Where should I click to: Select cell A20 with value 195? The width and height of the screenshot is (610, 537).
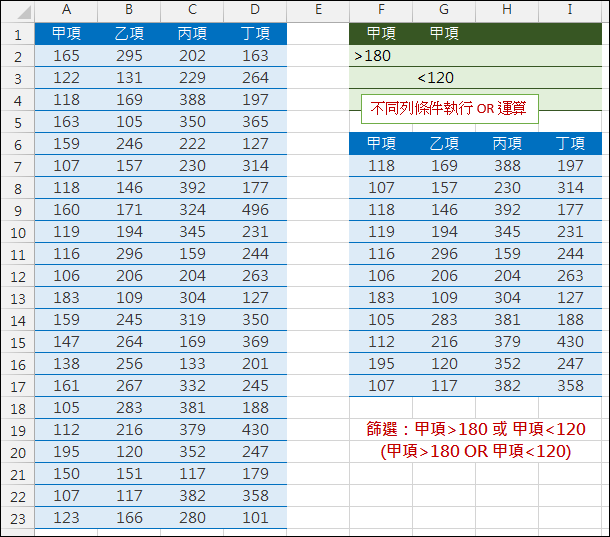tap(66, 452)
